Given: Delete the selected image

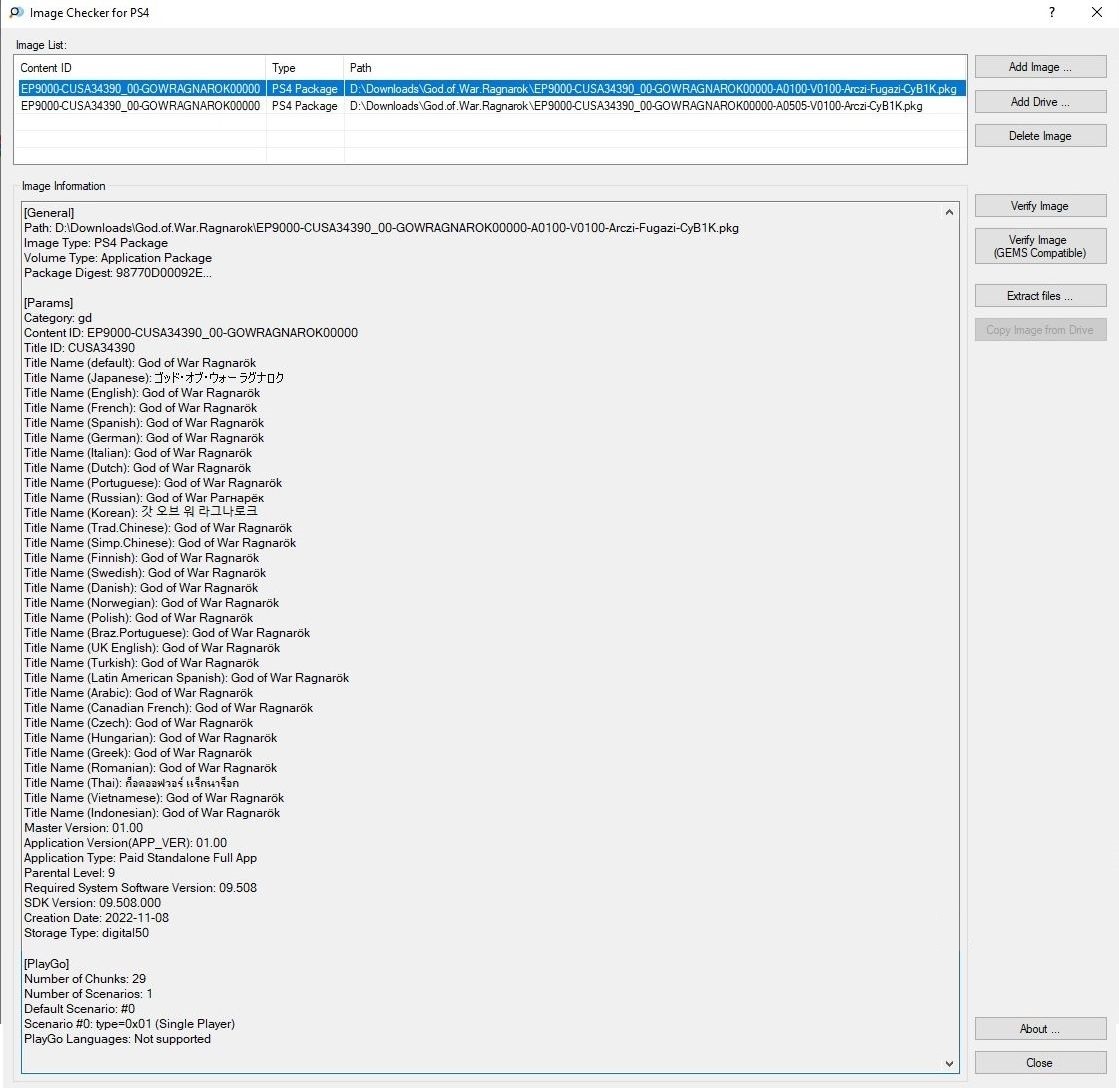Looking at the screenshot, I should [x=1040, y=136].
